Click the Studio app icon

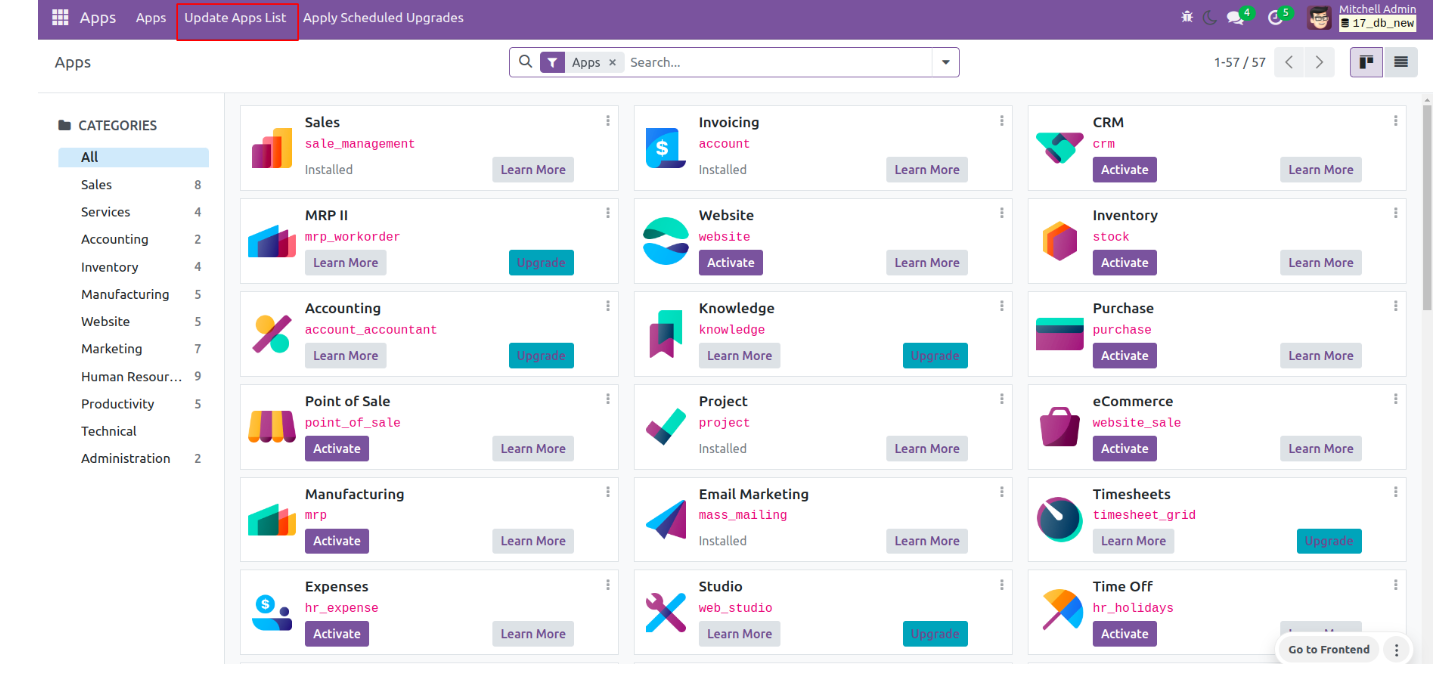pos(666,612)
